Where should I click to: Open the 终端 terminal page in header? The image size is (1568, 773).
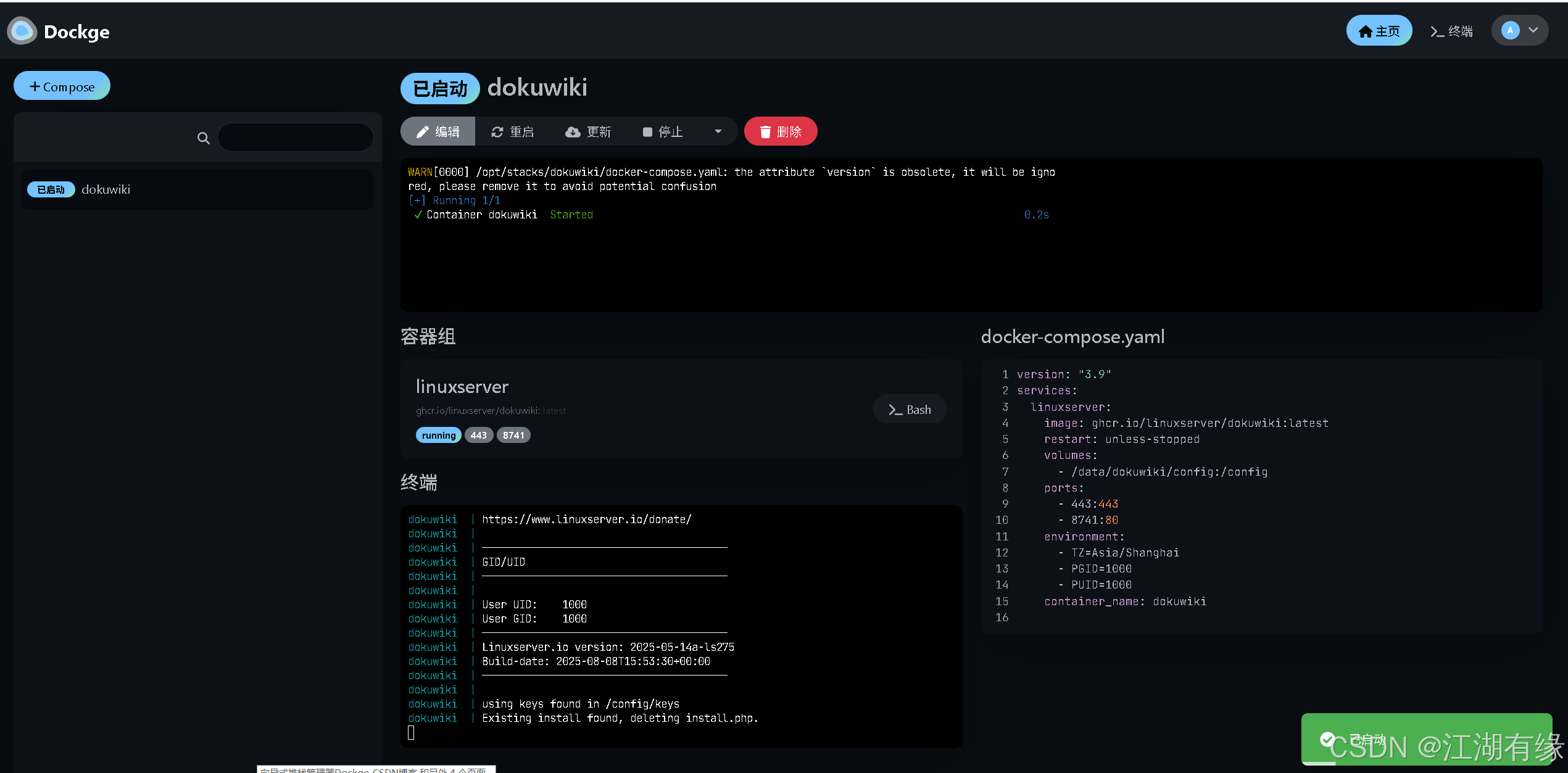point(1451,31)
